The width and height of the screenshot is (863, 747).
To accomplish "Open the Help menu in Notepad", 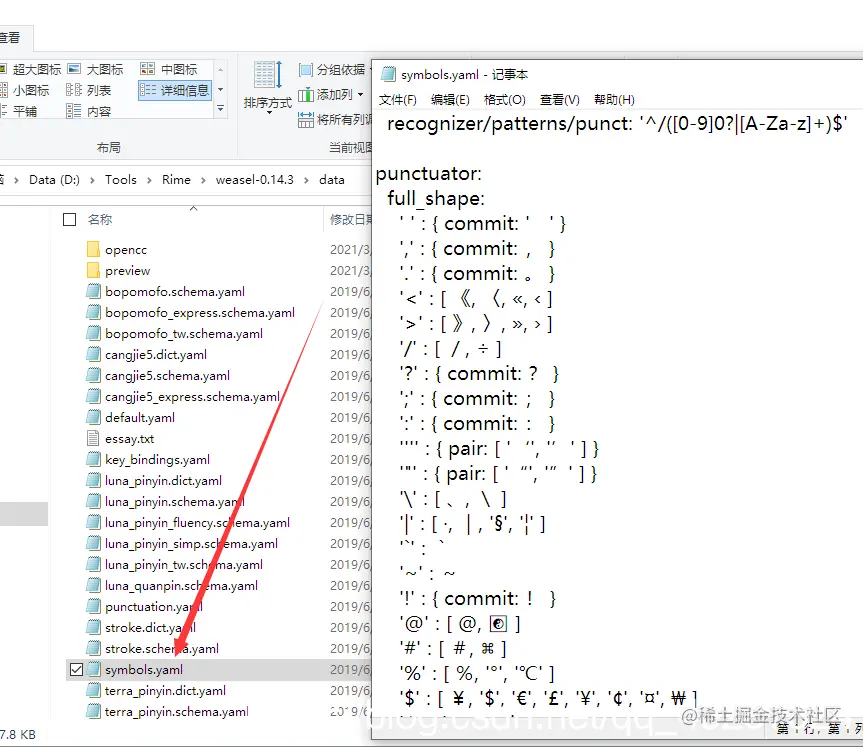I will 614,100.
